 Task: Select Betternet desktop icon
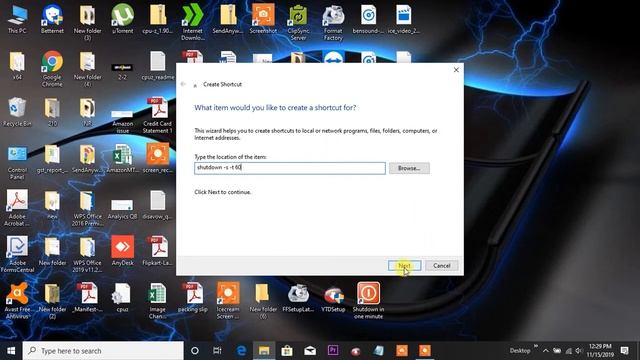click(x=52, y=20)
